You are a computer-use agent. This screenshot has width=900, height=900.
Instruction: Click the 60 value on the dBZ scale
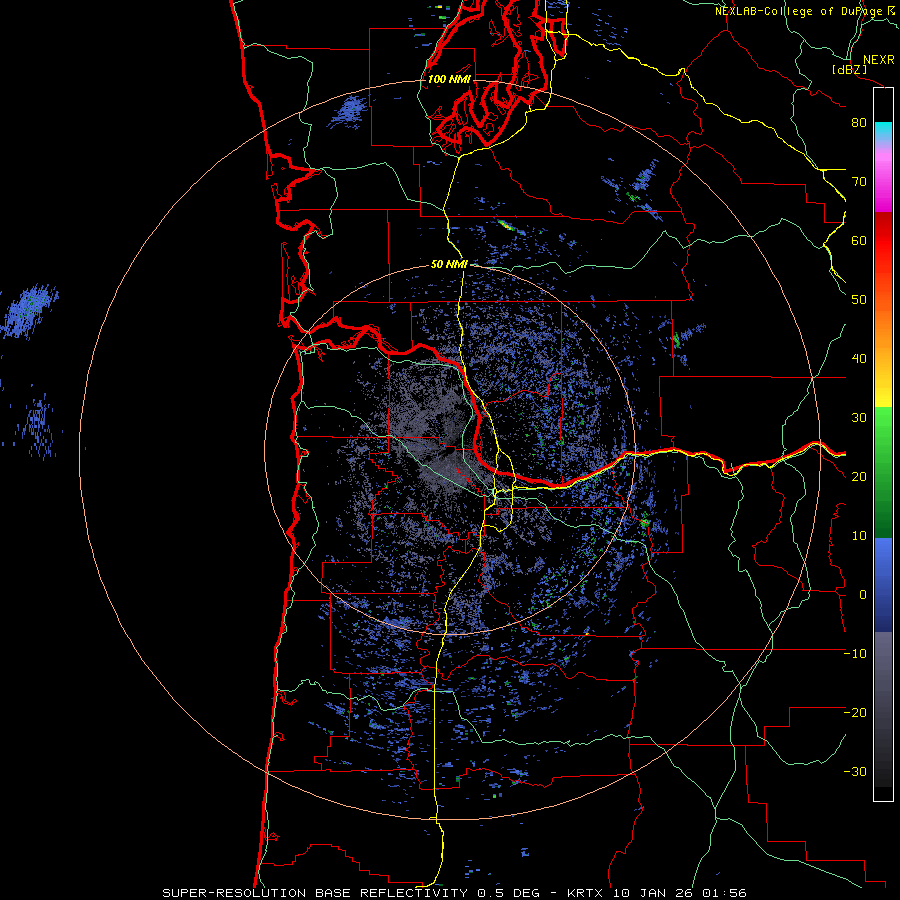point(859,240)
